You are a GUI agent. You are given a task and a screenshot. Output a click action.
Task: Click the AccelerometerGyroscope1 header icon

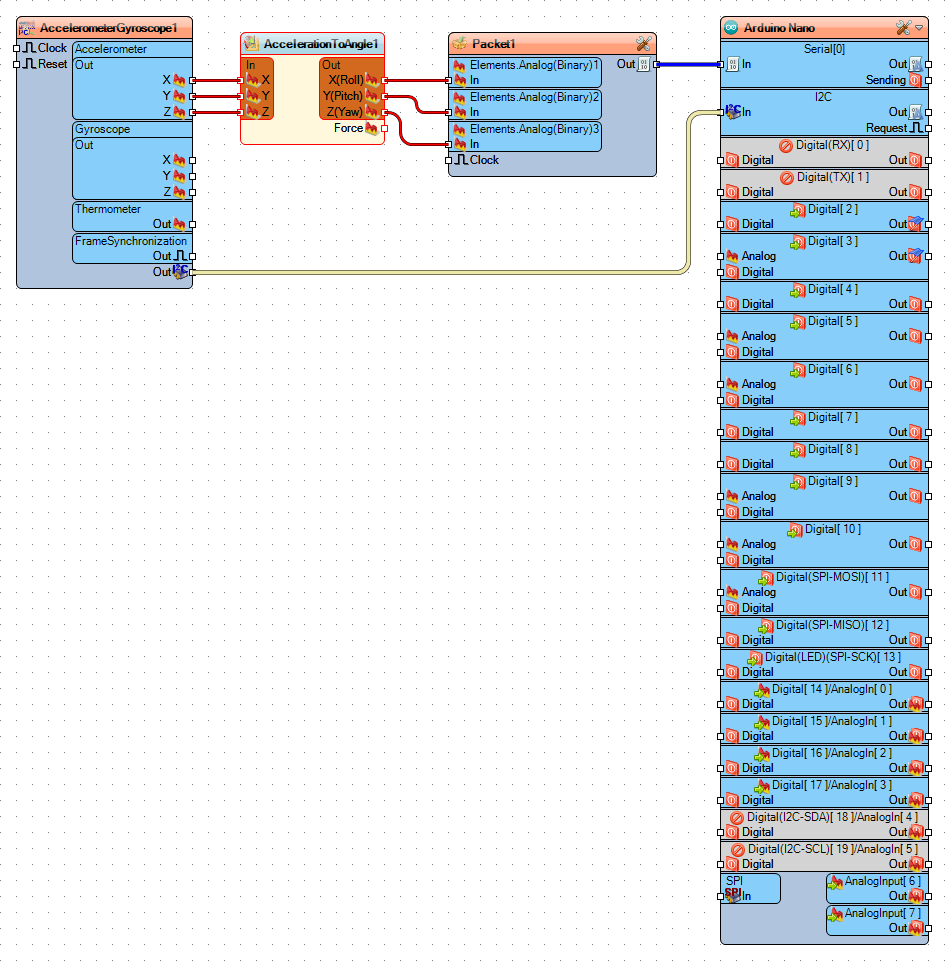[25, 27]
